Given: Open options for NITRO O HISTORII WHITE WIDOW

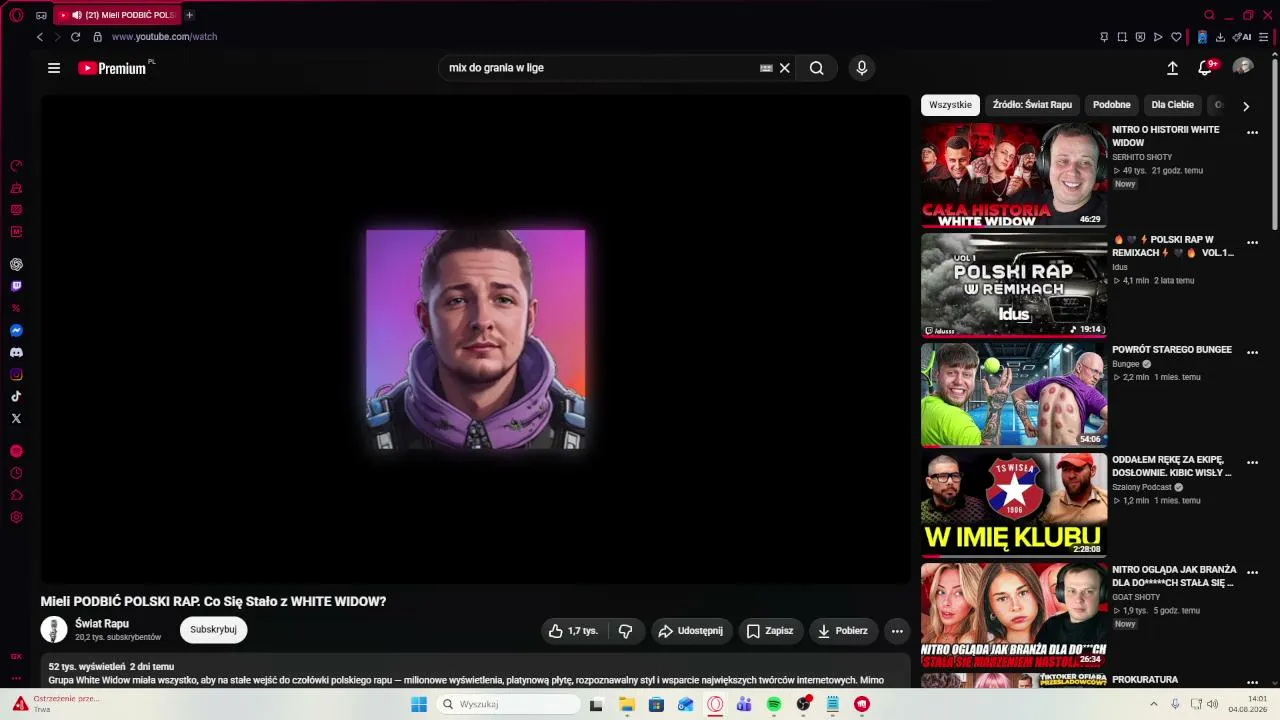Looking at the screenshot, I should [x=1252, y=132].
